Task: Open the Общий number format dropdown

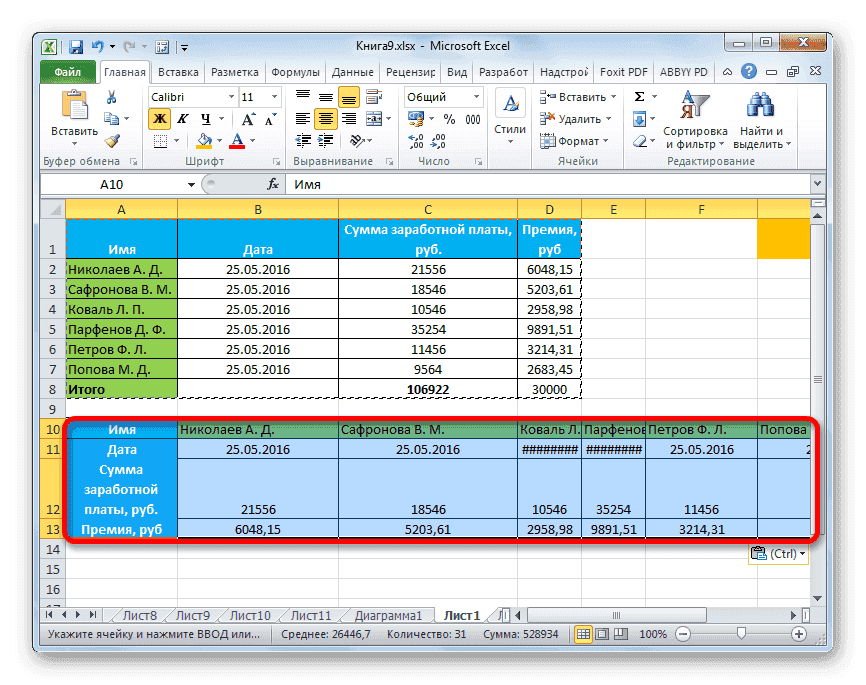Action: coord(475,96)
